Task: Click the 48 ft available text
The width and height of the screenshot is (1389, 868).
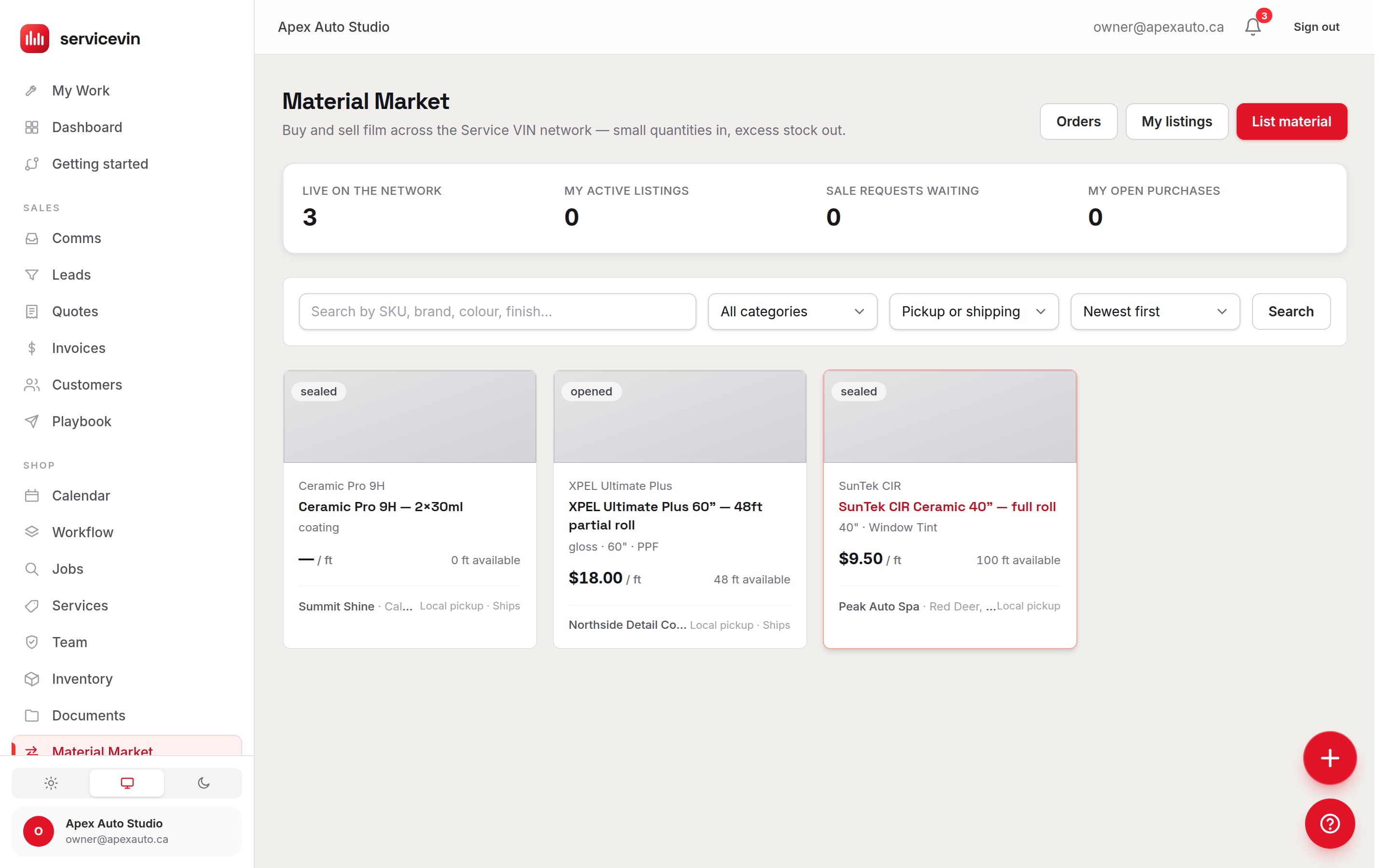Action: coord(752,580)
